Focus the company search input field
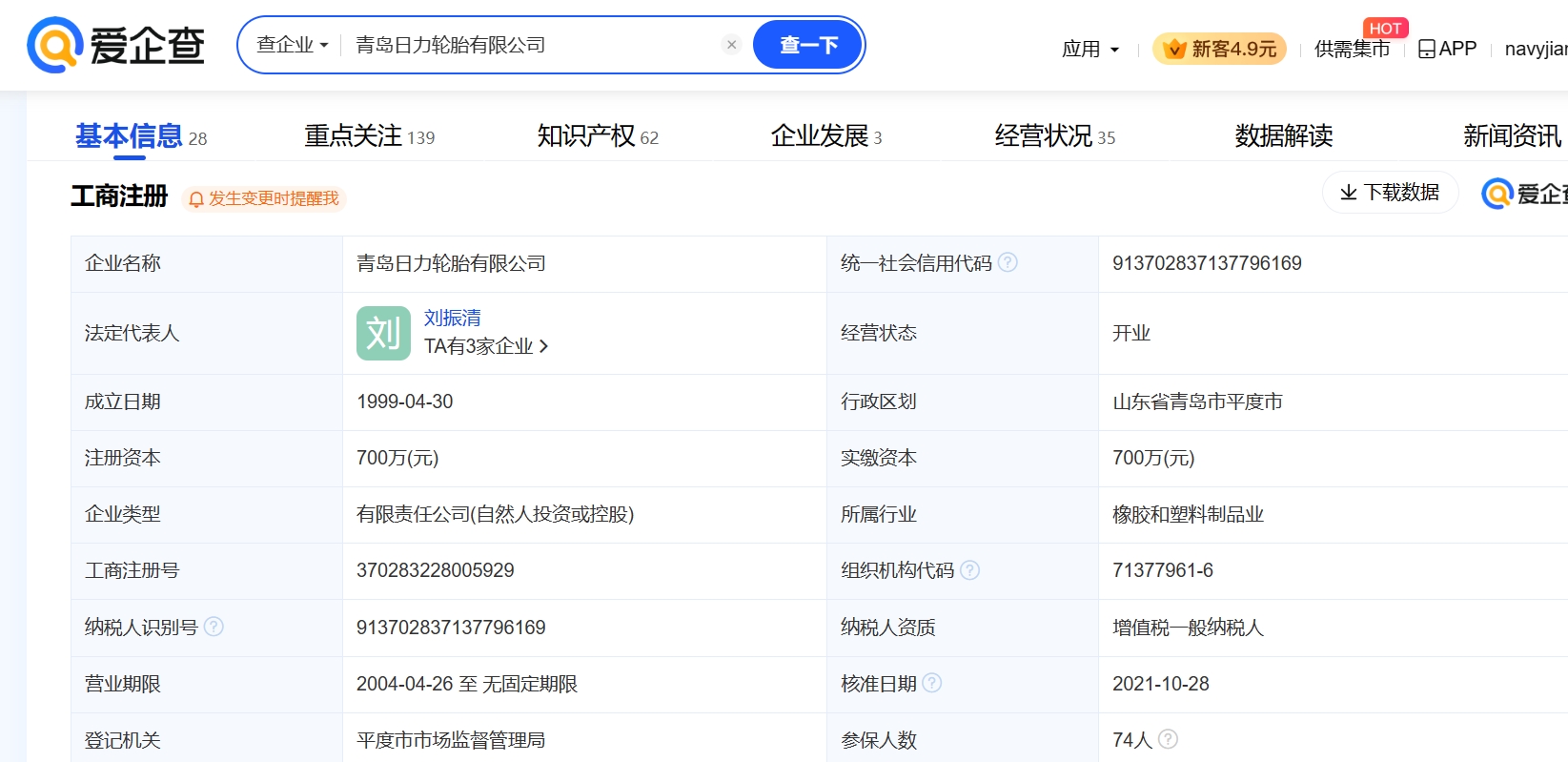 tap(532, 45)
